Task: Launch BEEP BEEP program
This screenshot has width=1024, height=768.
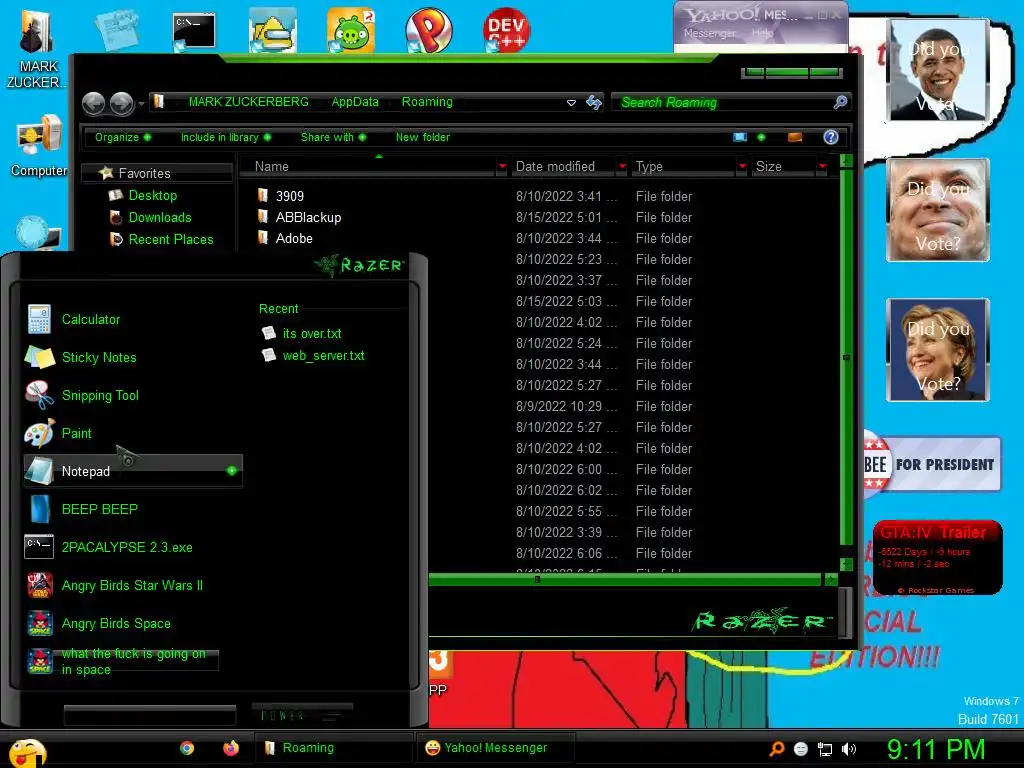Action: (x=99, y=509)
